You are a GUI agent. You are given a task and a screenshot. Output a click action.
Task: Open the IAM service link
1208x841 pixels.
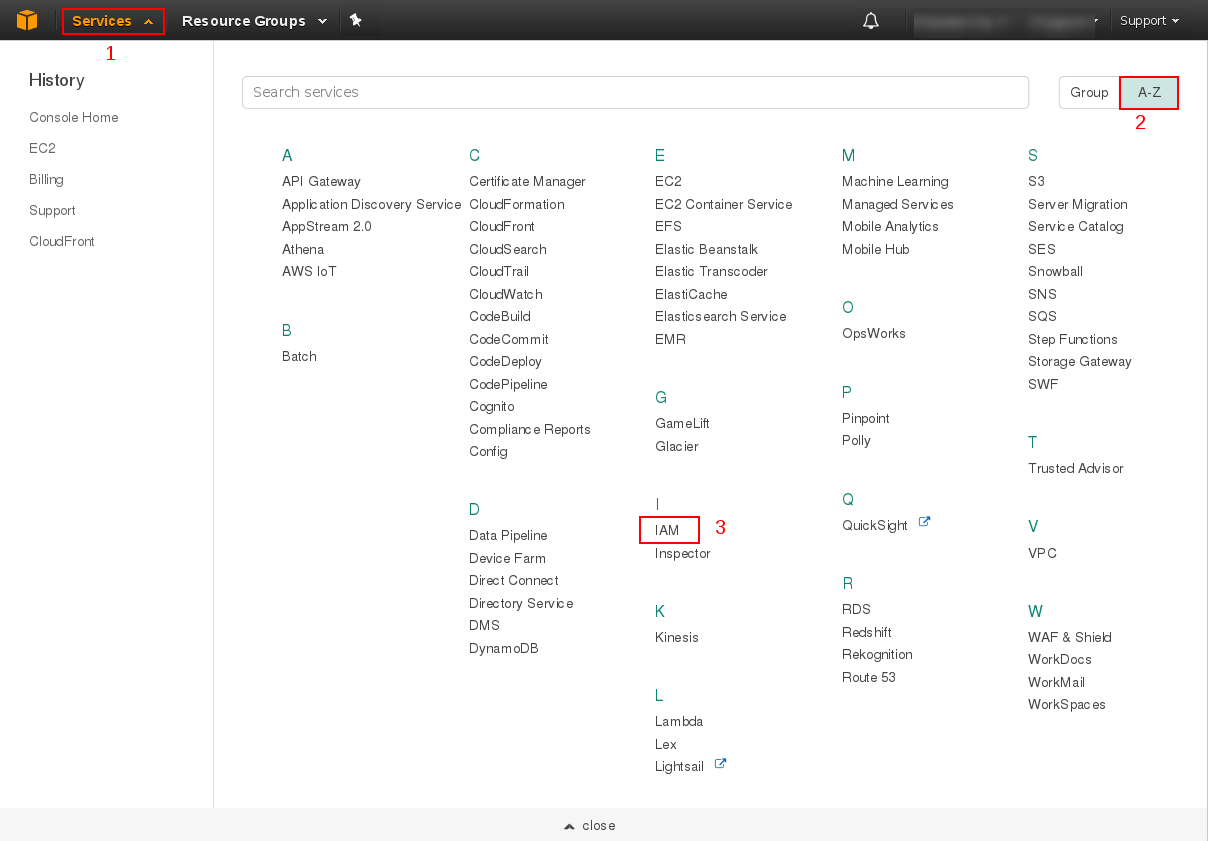(667, 530)
